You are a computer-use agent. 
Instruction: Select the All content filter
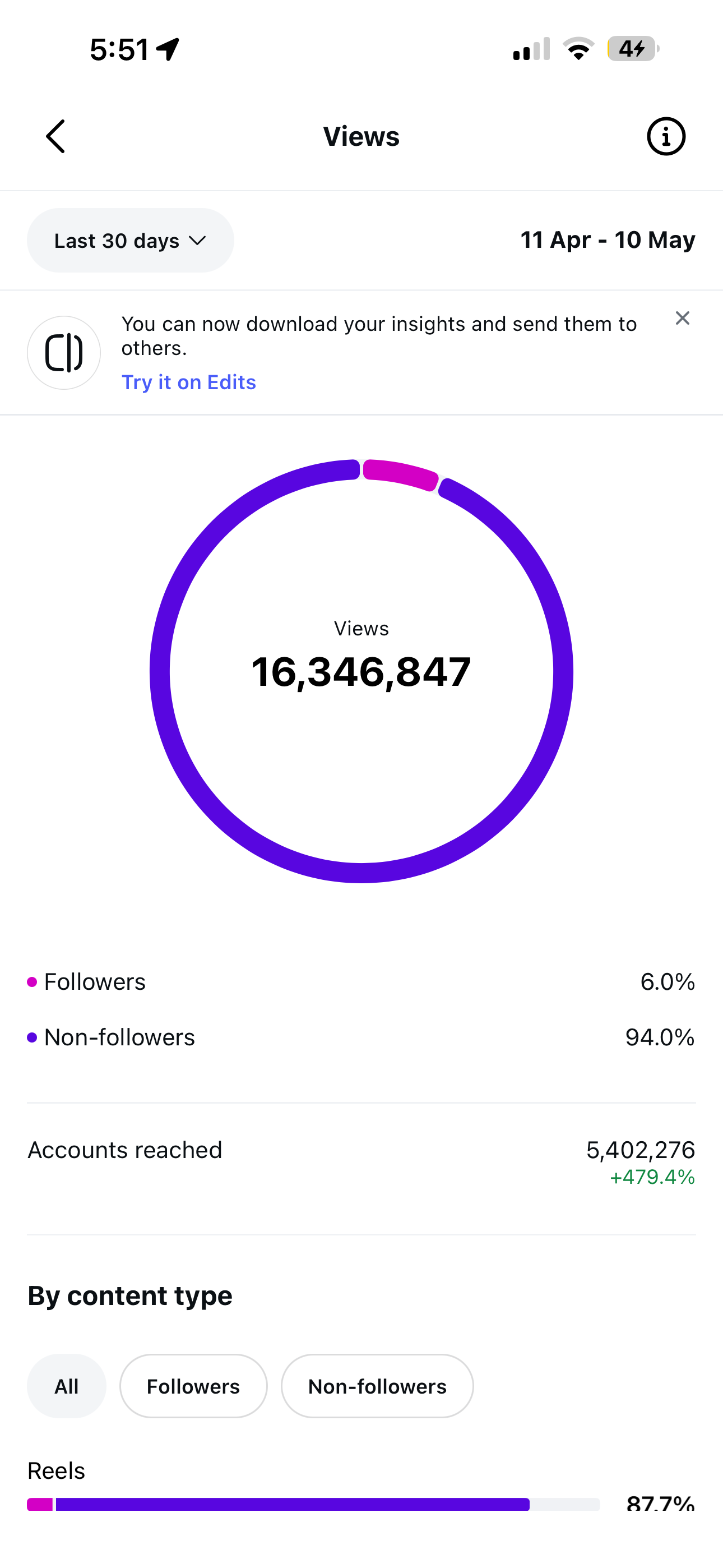pyautogui.click(x=66, y=1386)
